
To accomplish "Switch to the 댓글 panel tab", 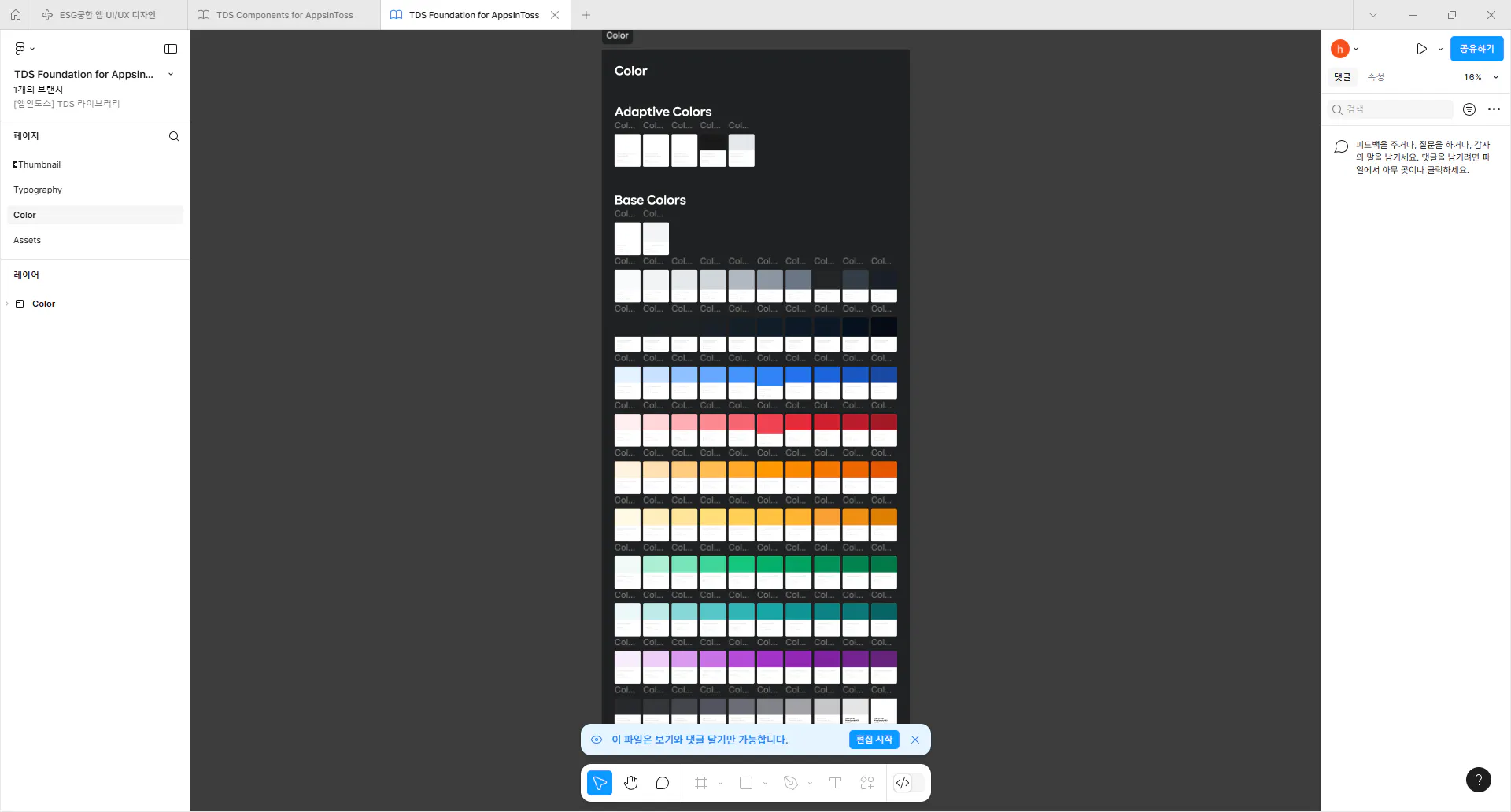I will click(x=1343, y=77).
